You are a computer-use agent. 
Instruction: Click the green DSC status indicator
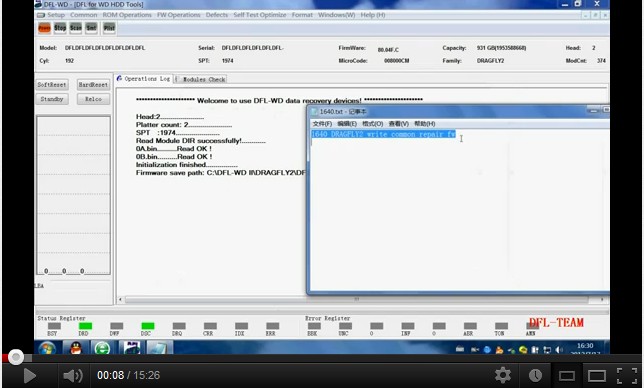[x=147, y=326]
